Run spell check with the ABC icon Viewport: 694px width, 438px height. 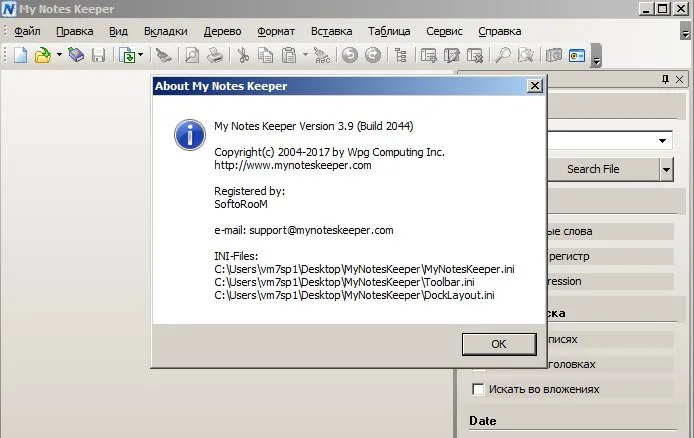tap(322, 55)
